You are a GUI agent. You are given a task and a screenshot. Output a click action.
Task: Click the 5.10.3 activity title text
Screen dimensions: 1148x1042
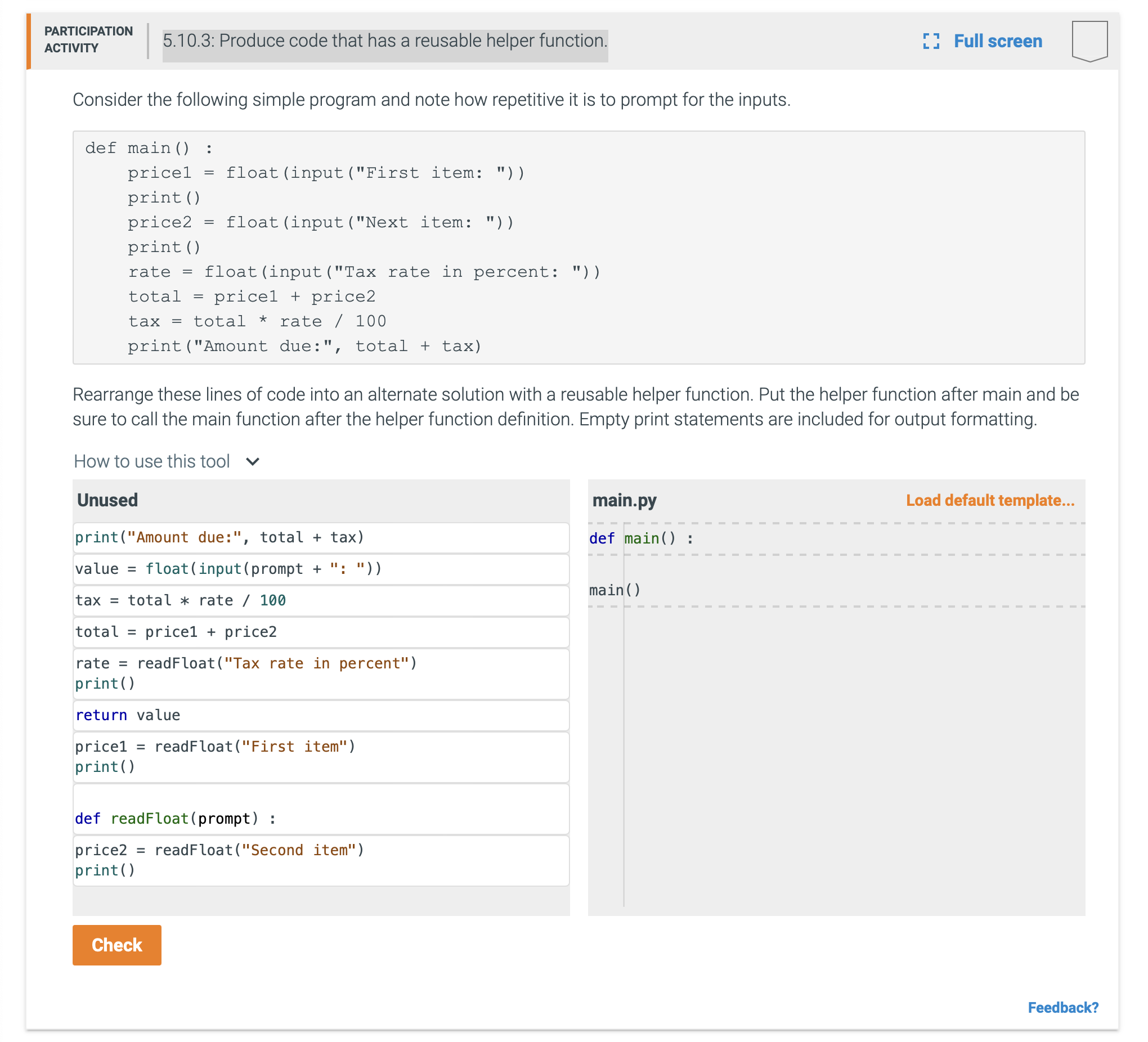tap(385, 41)
